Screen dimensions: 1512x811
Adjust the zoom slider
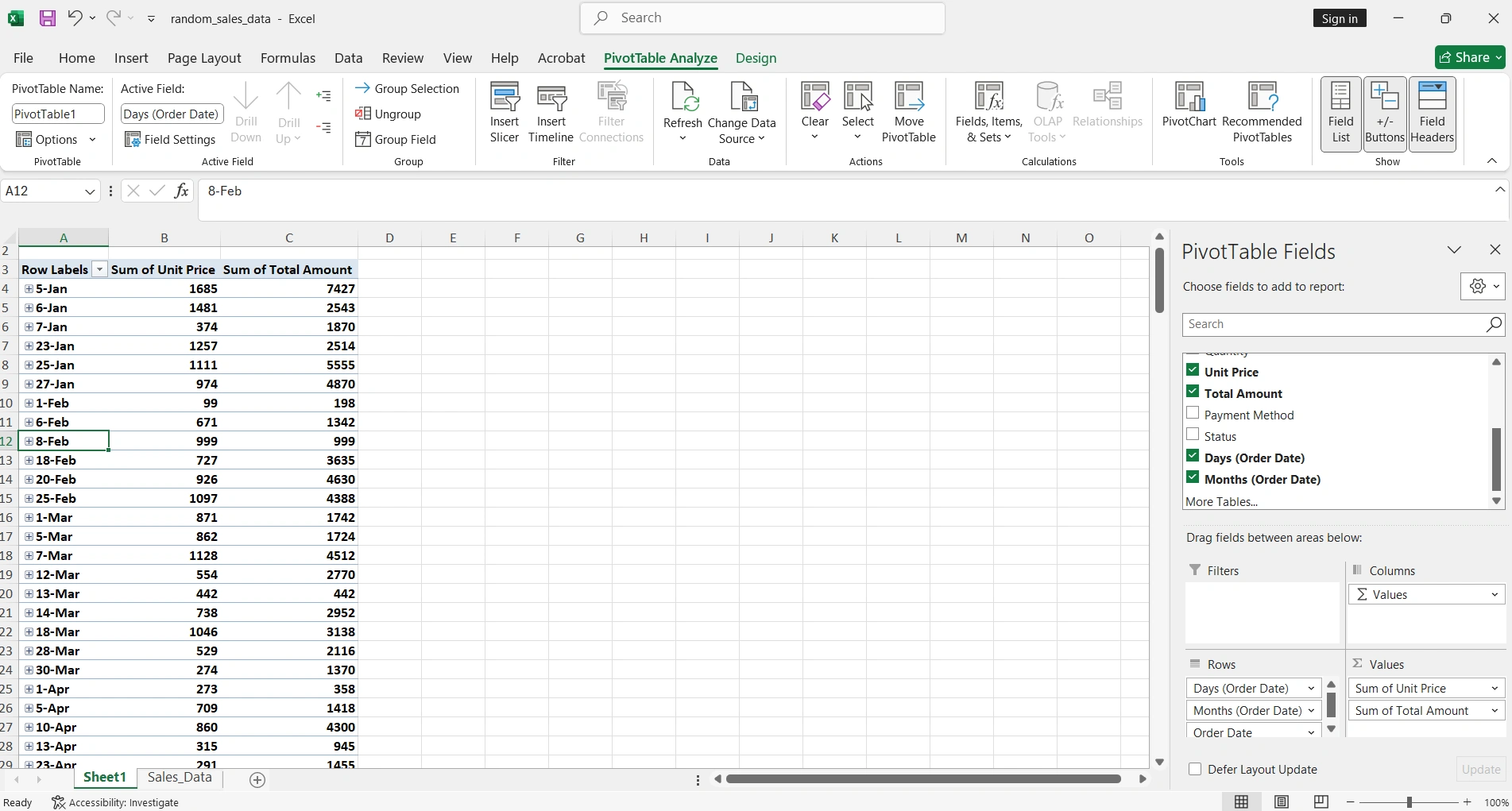click(x=1407, y=802)
